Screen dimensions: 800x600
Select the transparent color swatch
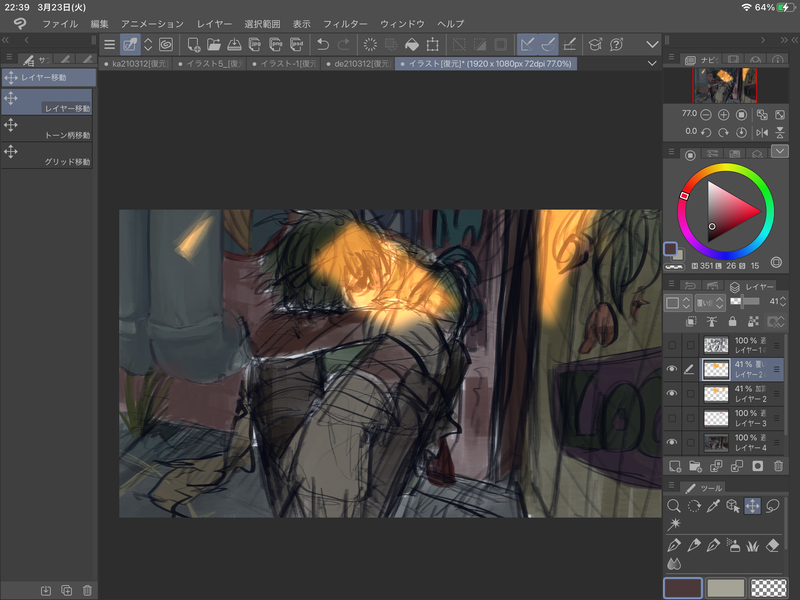tap(768, 589)
